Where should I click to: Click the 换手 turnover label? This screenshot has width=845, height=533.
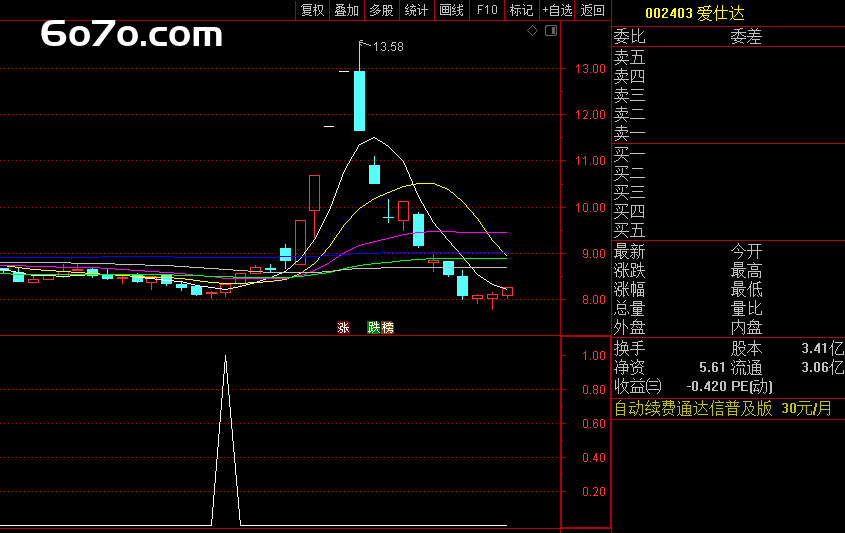coord(629,349)
